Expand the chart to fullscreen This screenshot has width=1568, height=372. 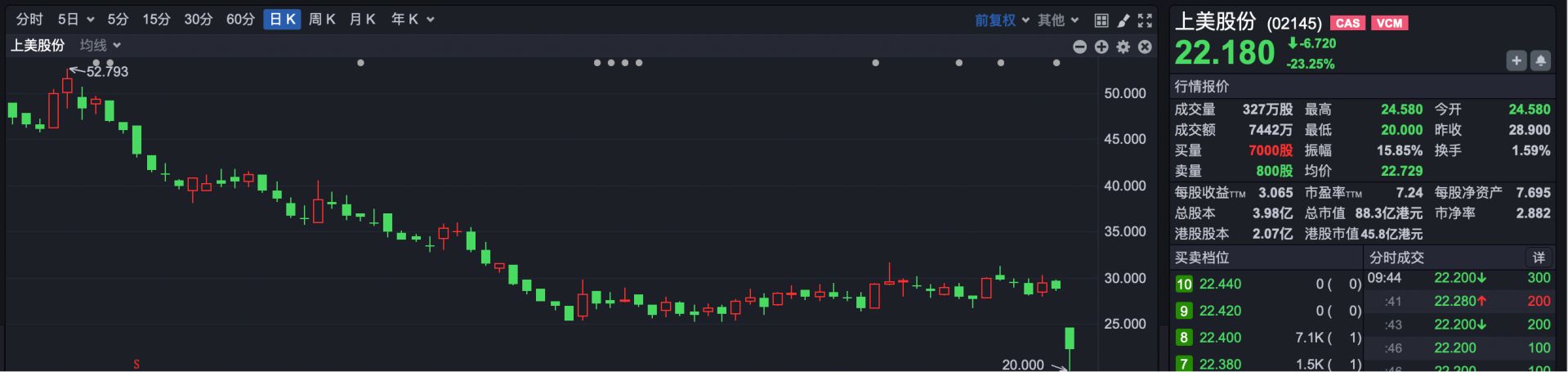click(1145, 20)
